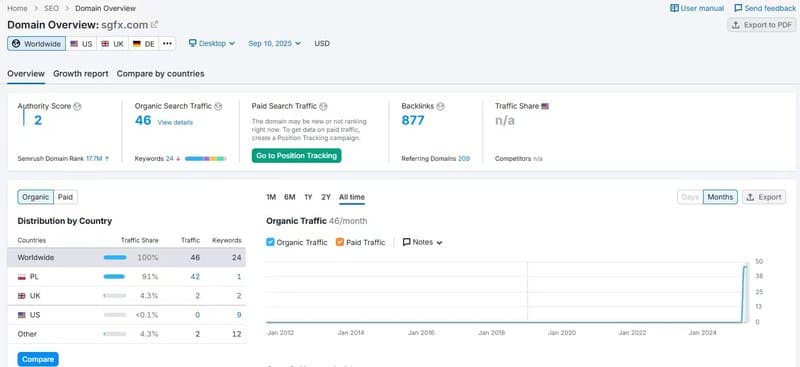Click the Backlinks value 877
The height and width of the screenshot is (367, 800).
tap(413, 120)
